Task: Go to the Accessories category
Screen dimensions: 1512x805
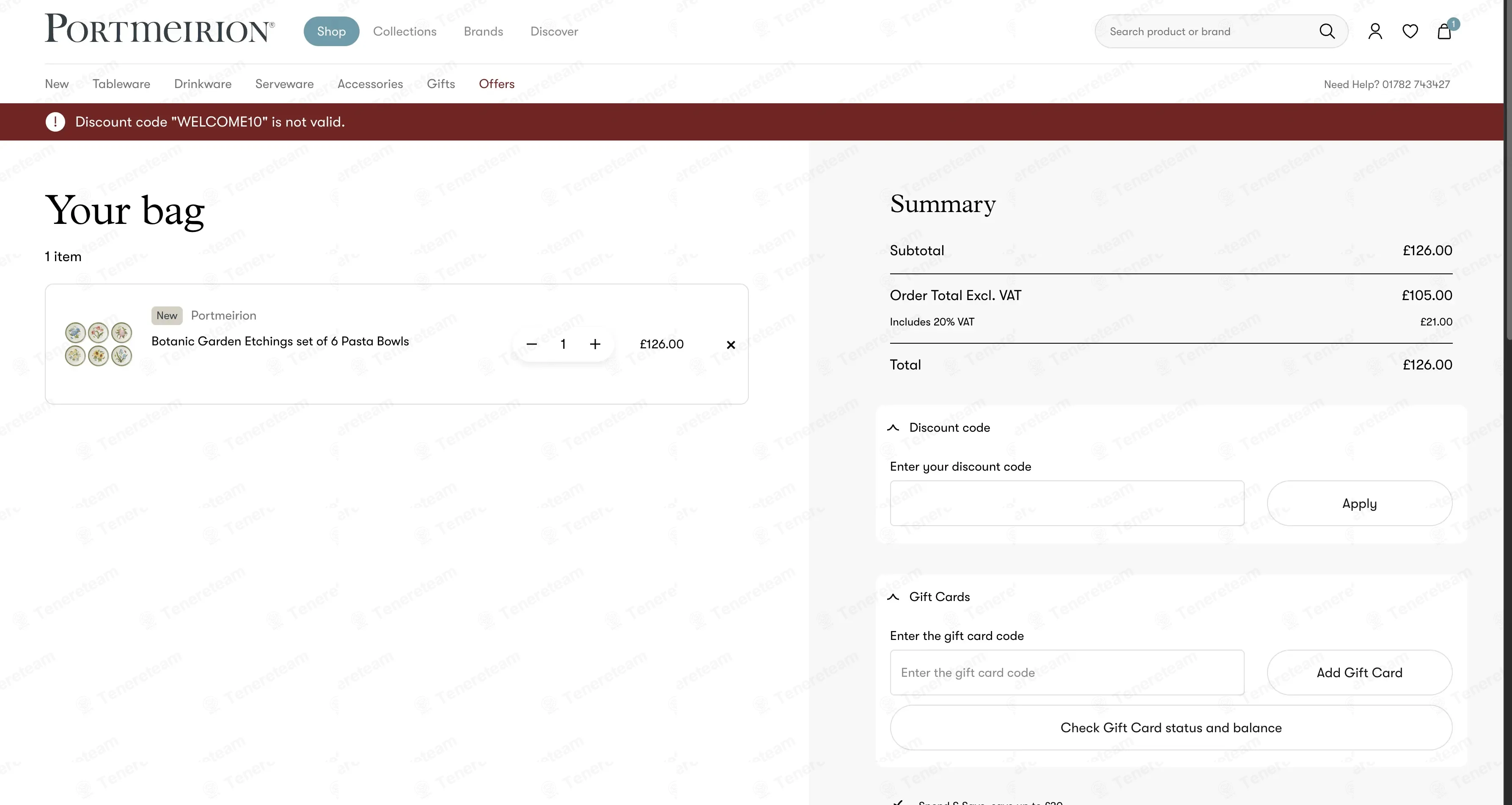Action: pyautogui.click(x=370, y=84)
